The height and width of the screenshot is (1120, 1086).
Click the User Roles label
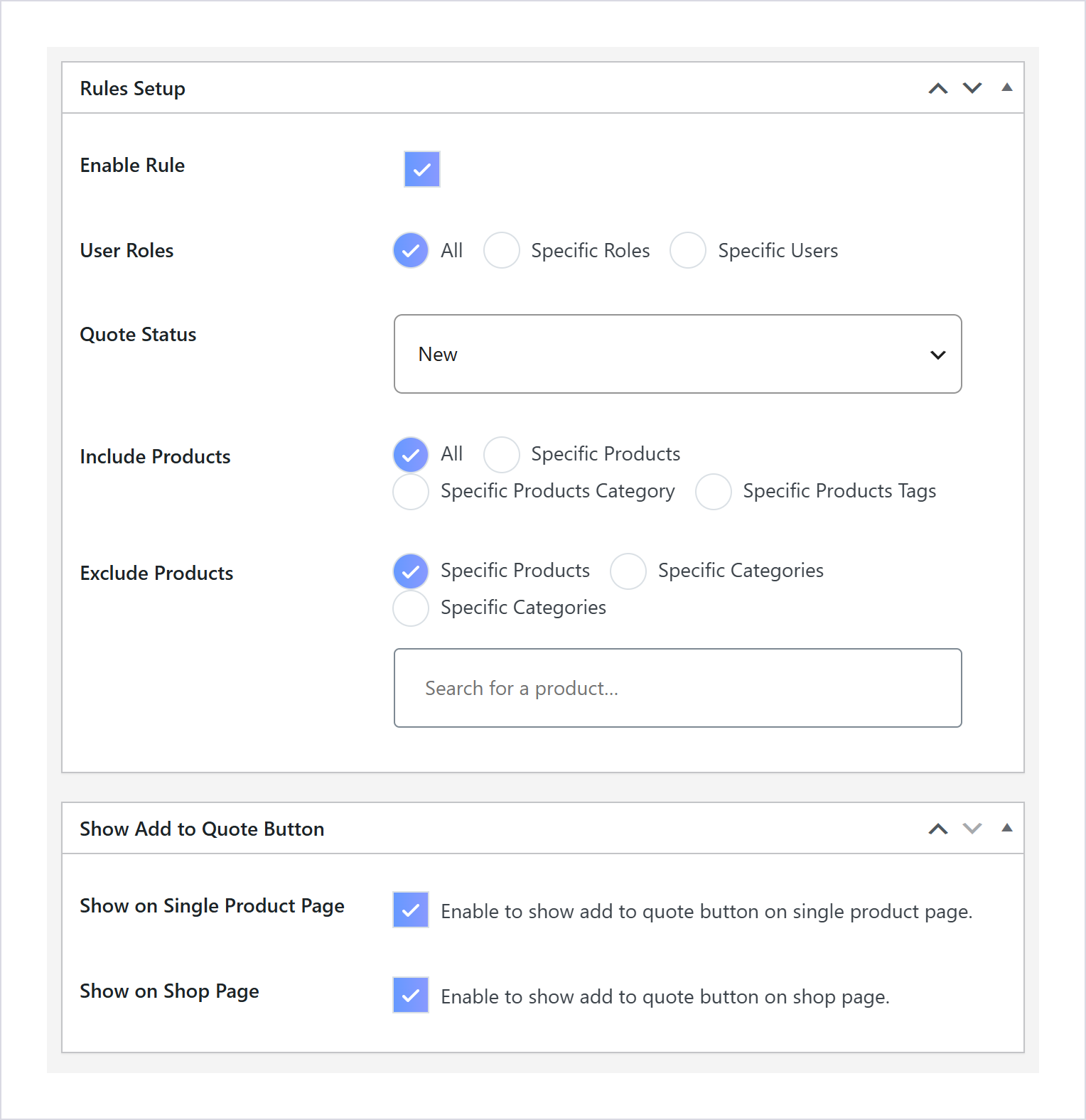click(127, 250)
